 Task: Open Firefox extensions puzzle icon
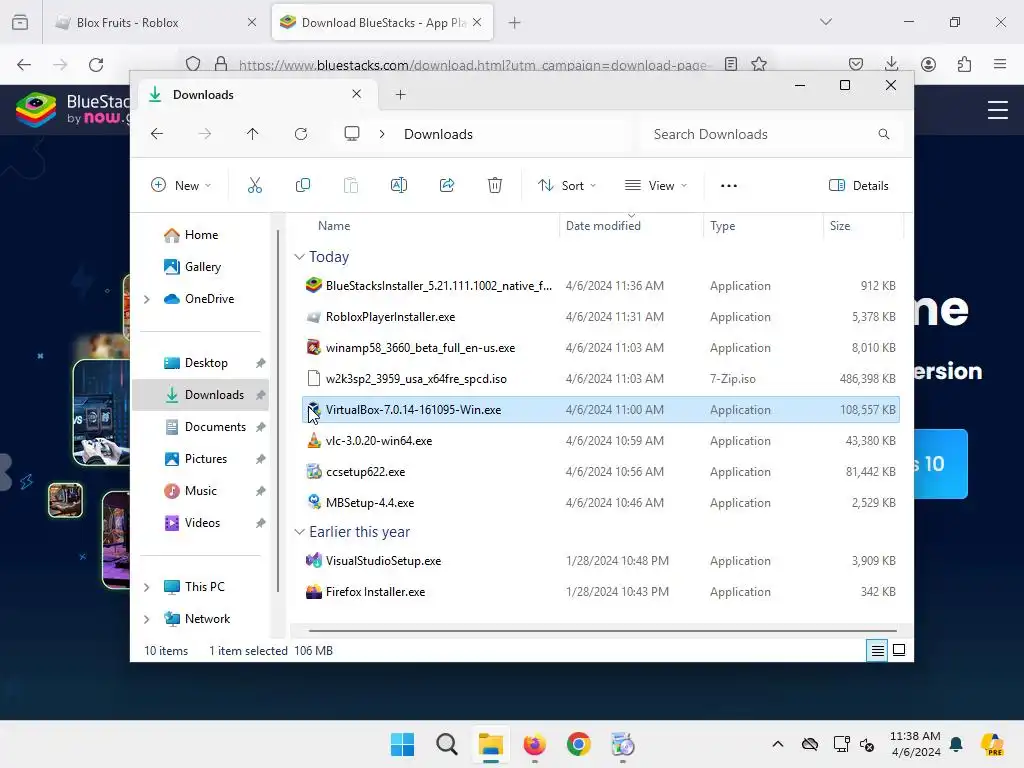[x=965, y=64]
